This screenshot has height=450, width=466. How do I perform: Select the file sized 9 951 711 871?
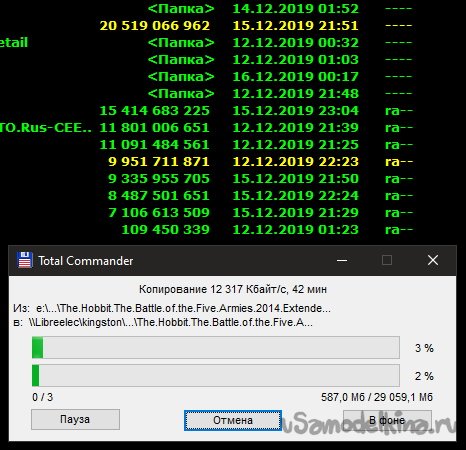click(207, 162)
